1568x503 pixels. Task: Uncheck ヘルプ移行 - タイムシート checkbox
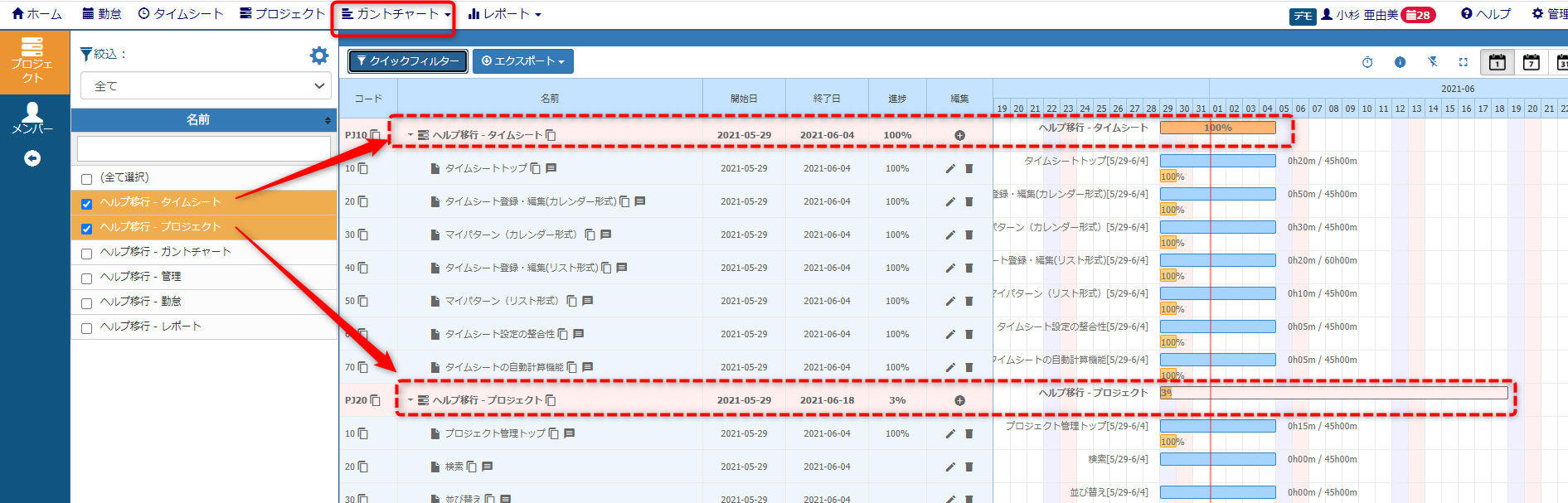click(x=86, y=204)
